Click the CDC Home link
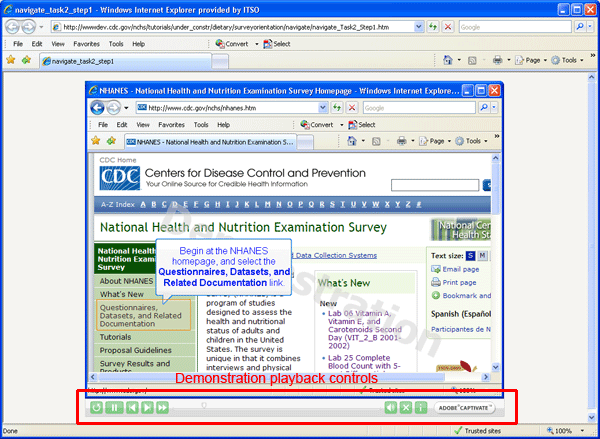This screenshot has width=600, height=439. 118,160
